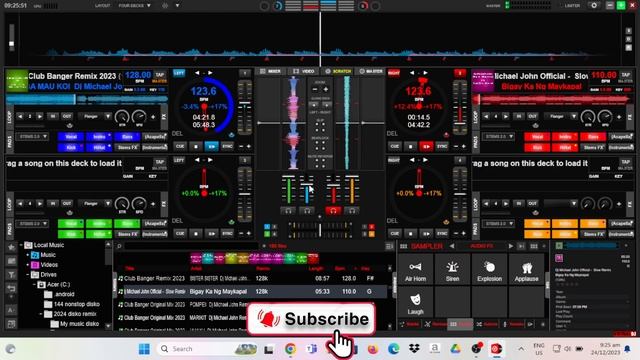Go to previous sampler bank
The image size is (640, 360).
[x=452, y=246]
